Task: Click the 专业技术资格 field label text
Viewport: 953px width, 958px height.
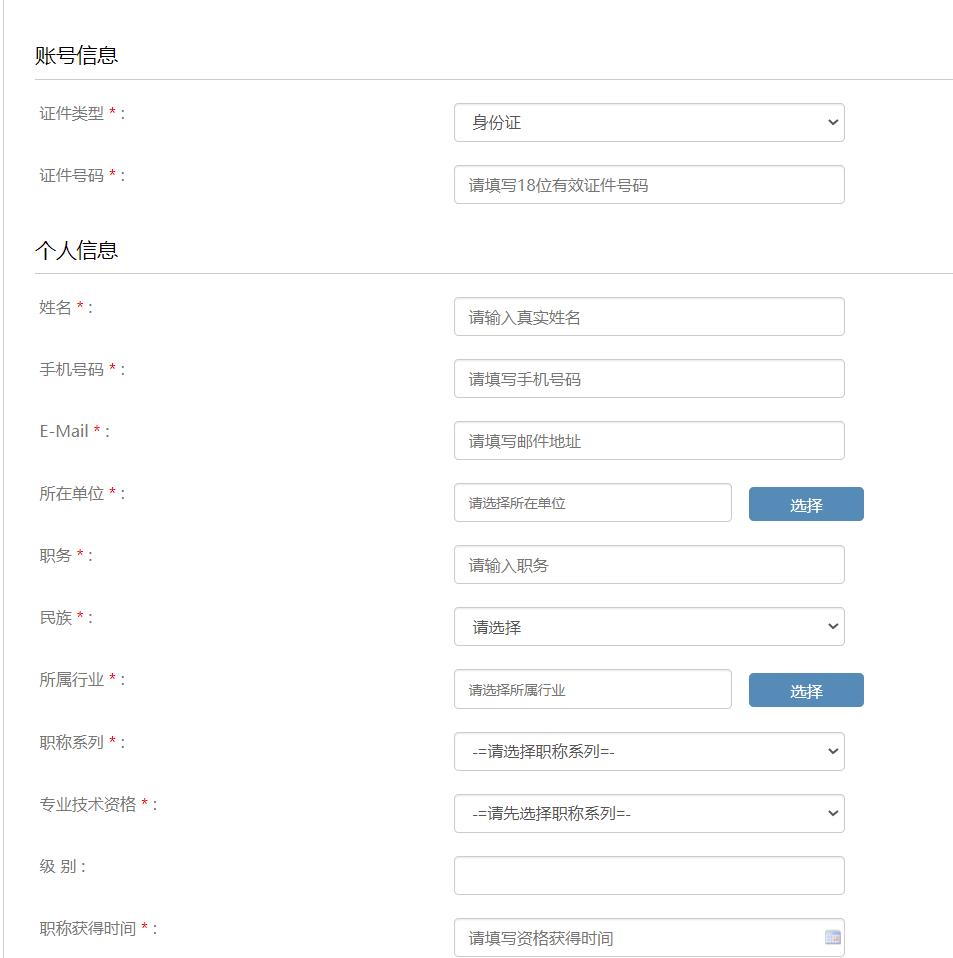Action: [88, 804]
